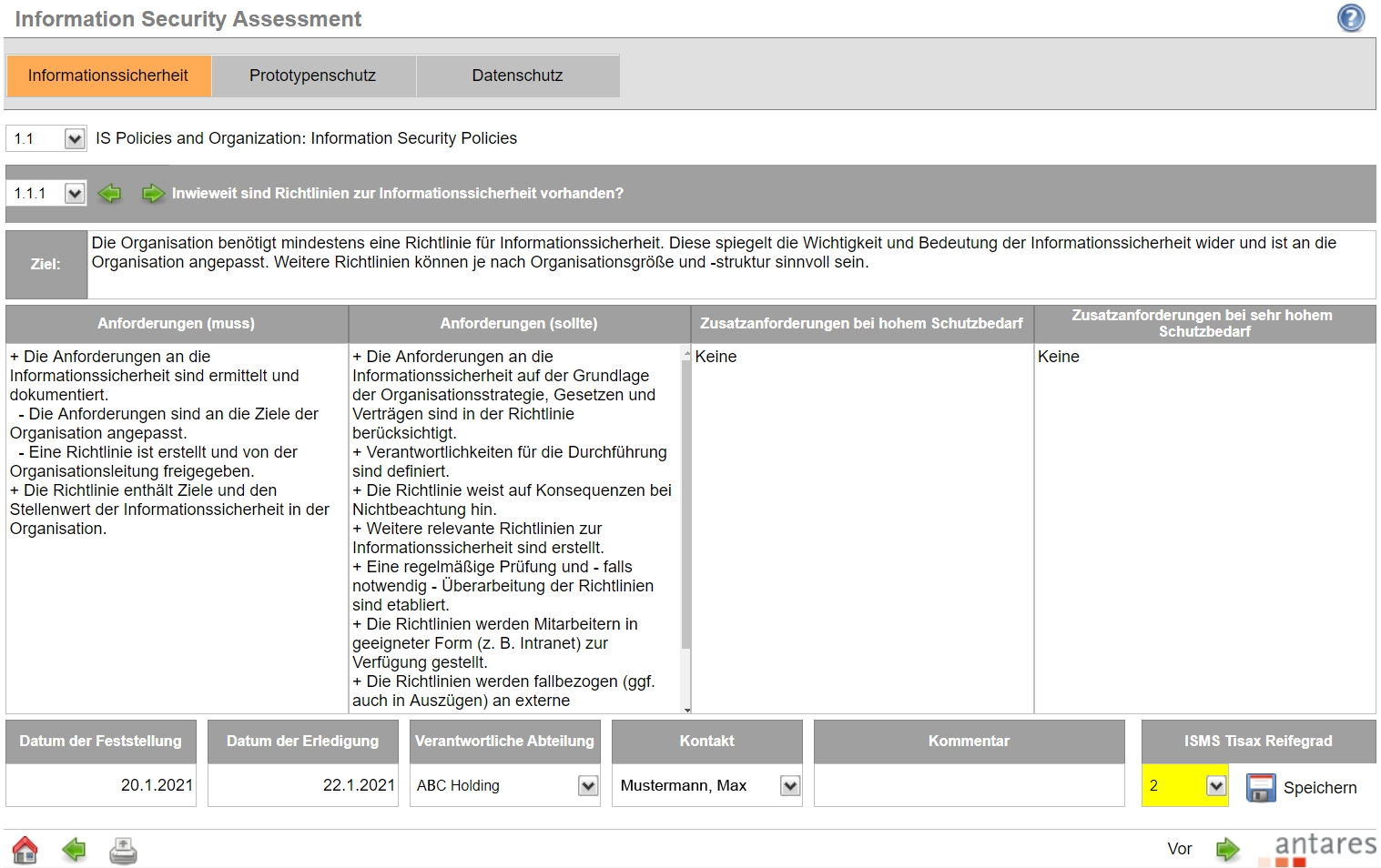Open the help icon
The width and height of the screenshot is (1381, 868).
coord(1351,18)
